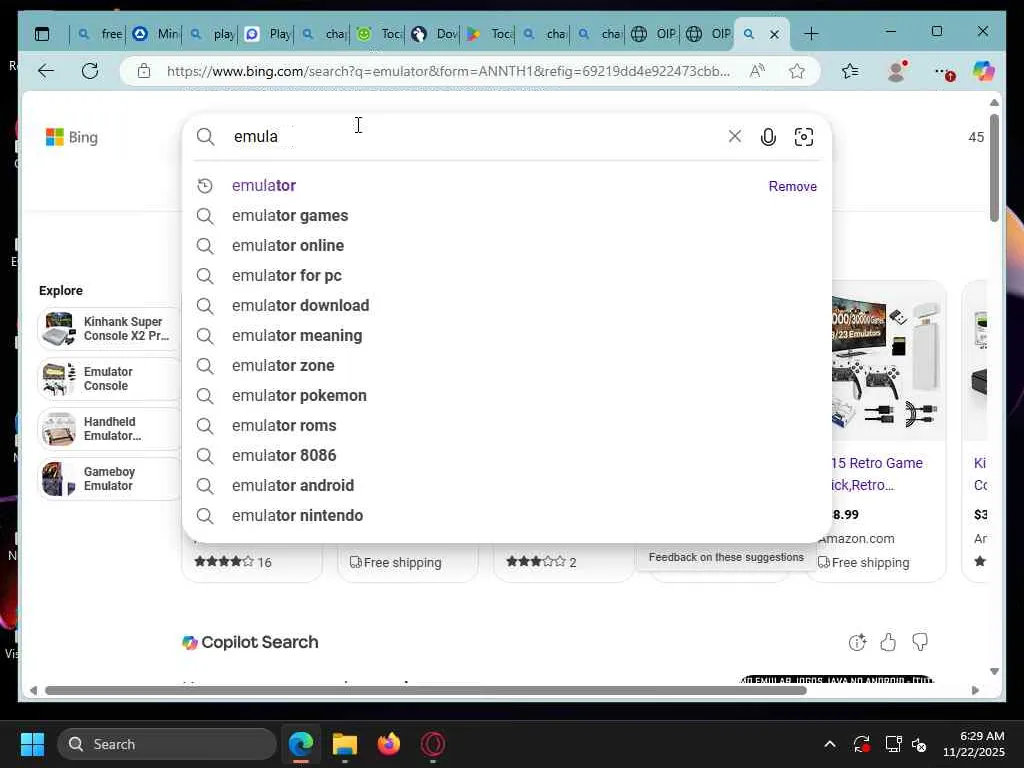Launch Opera from the taskbar
The image size is (1024, 768).
(433, 744)
